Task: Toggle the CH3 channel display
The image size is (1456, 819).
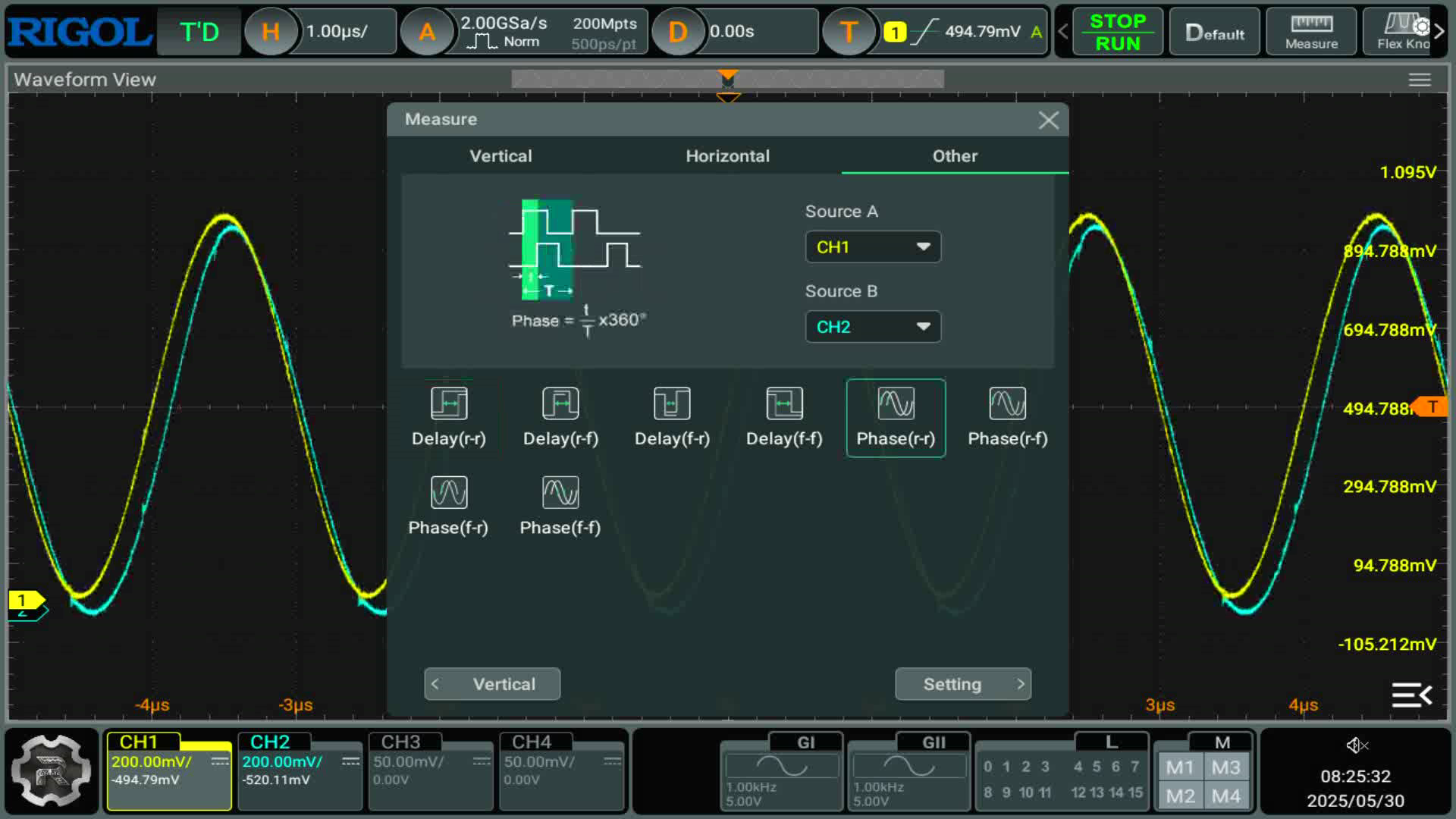Action: click(x=431, y=770)
